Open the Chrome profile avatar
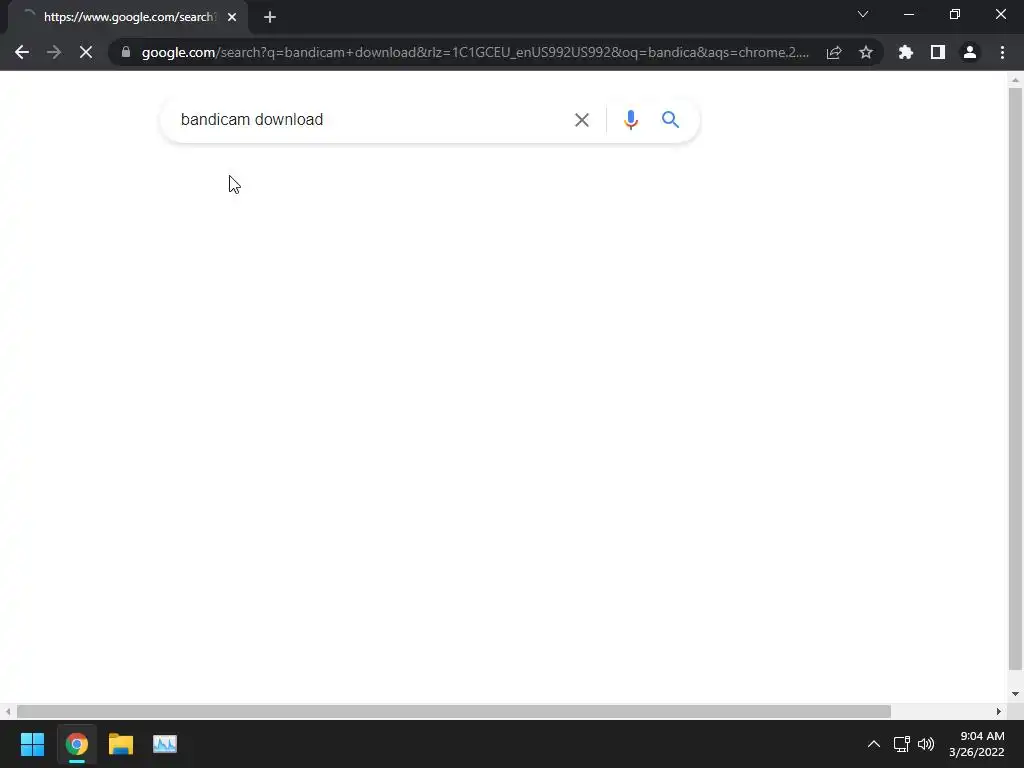 click(x=970, y=52)
